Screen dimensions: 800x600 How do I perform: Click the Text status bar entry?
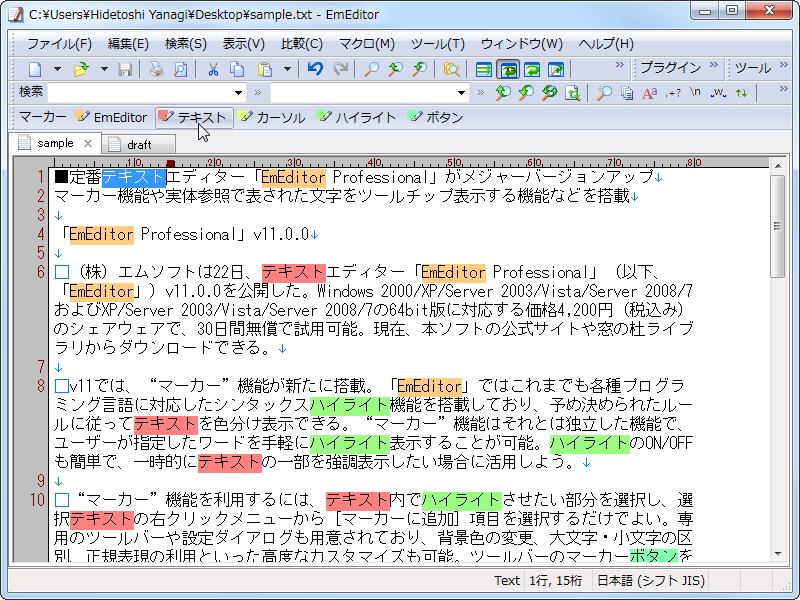click(x=507, y=581)
